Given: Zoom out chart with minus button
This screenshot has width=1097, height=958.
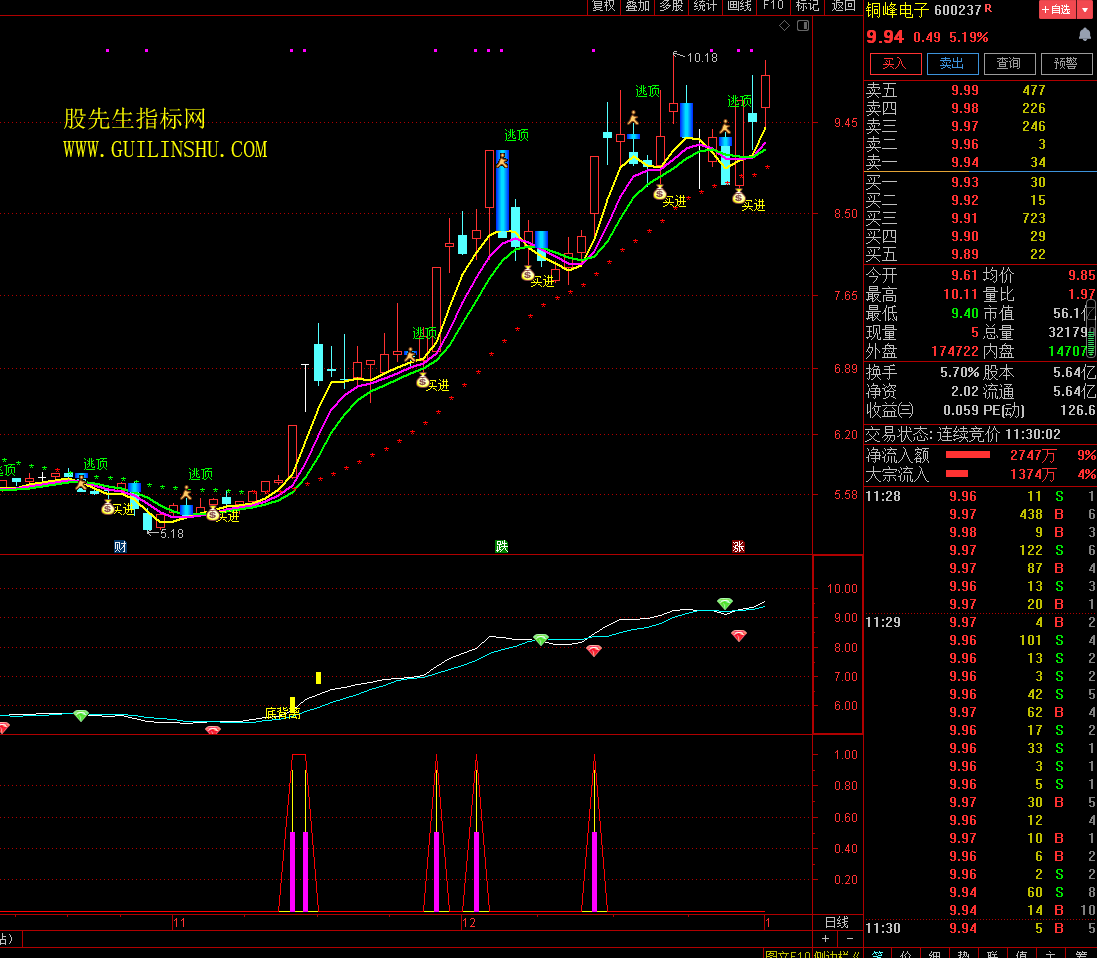Looking at the screenshot, I should coord(850,938).
